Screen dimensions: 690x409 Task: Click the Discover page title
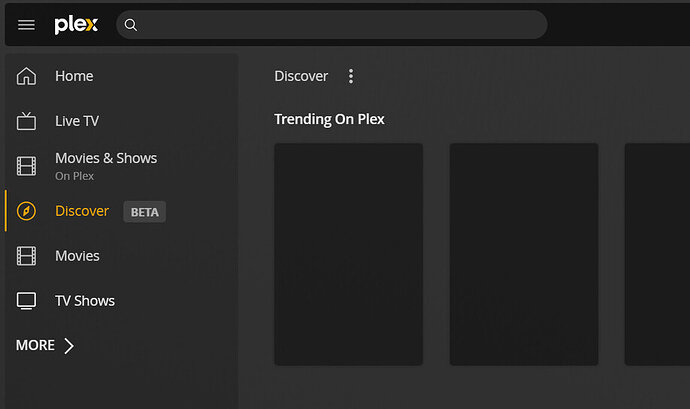[x=301, y=76]
